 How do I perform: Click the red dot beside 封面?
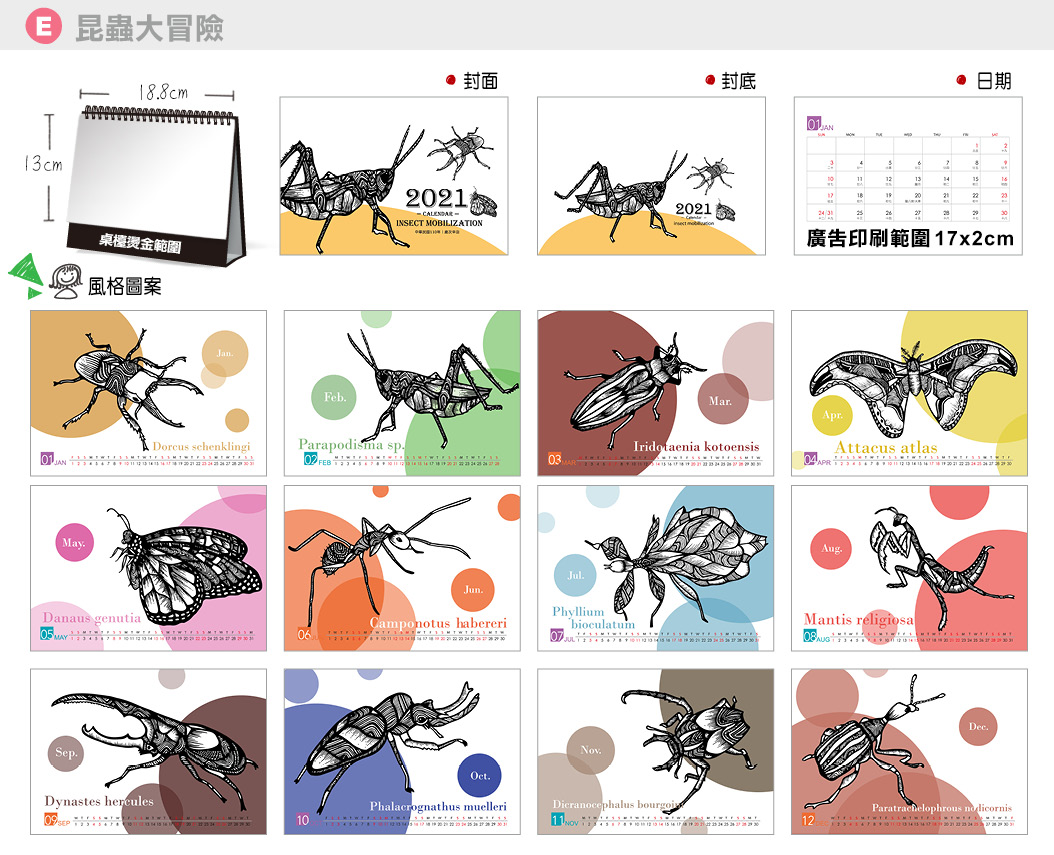[x=451, y=80]
